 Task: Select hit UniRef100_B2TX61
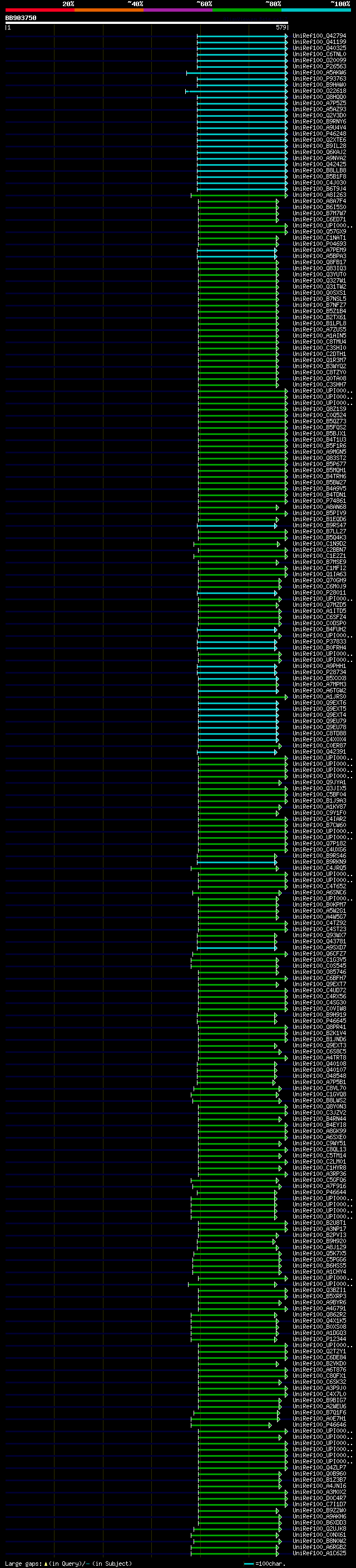click(319, 317)
